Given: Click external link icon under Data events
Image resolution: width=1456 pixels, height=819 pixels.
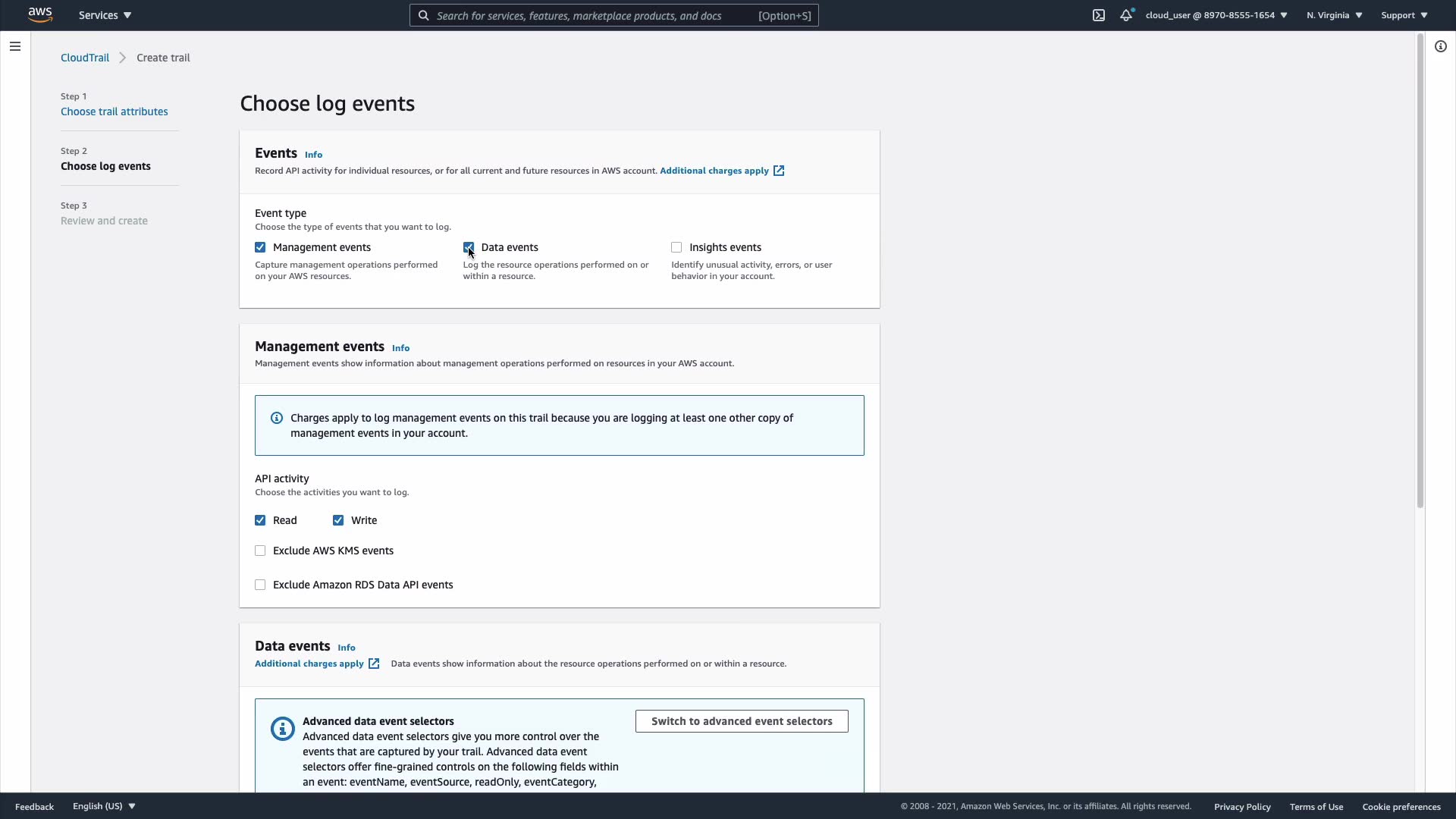Looking at the screenshot, I should (x=374, y=664).
